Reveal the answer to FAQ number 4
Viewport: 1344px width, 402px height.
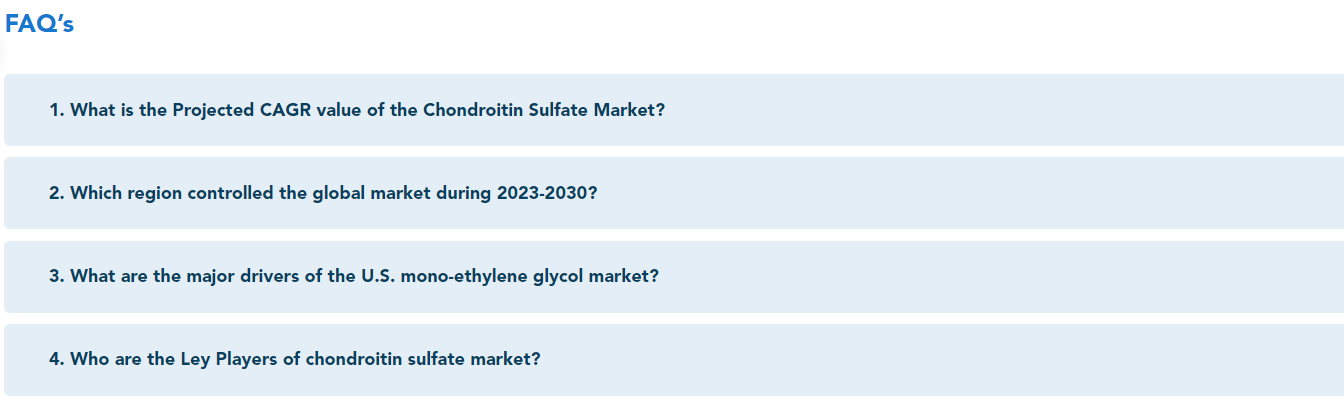(674, 359)
